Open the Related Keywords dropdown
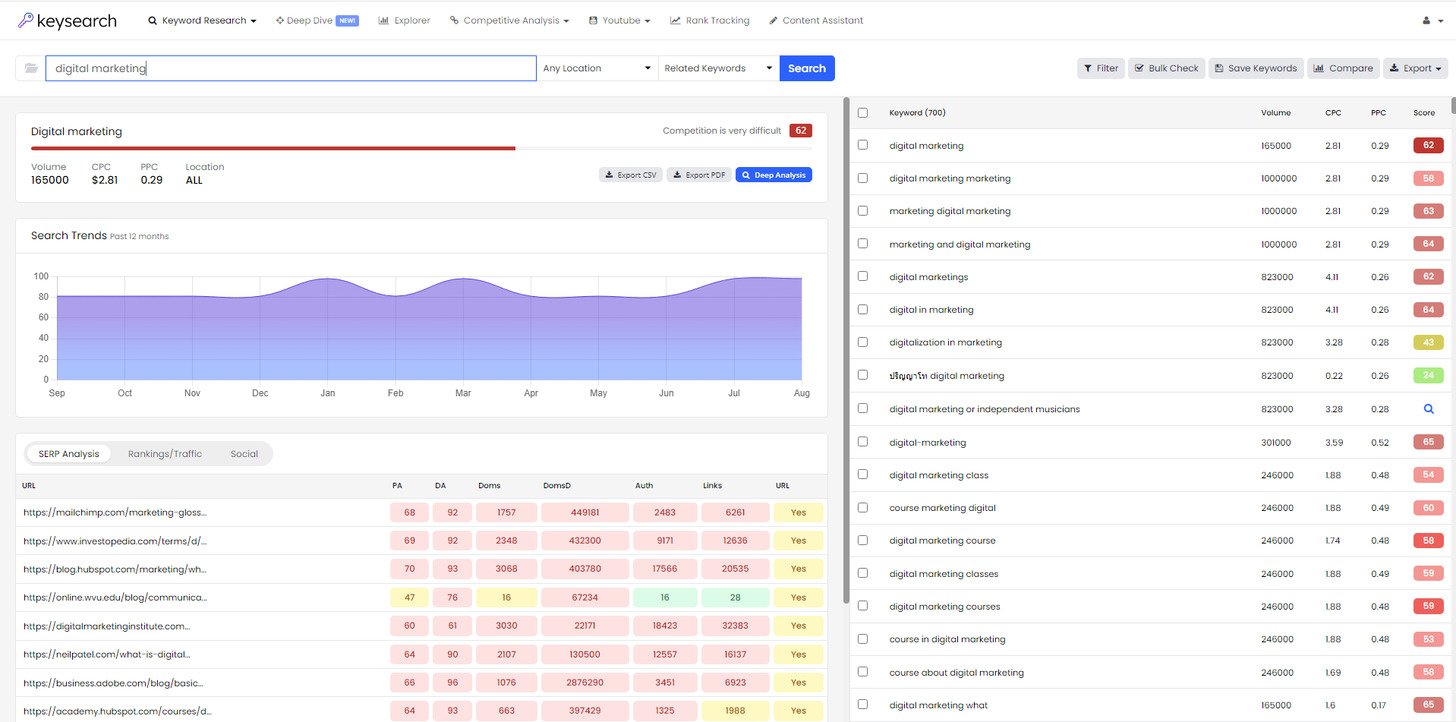 (x=718, y=68)
